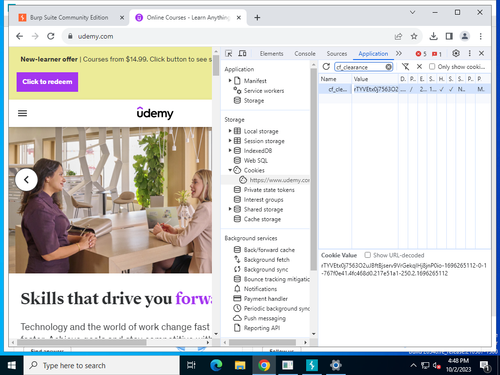
Task: Open Microsoft Edge from taskbar
Action: (216, 365)
